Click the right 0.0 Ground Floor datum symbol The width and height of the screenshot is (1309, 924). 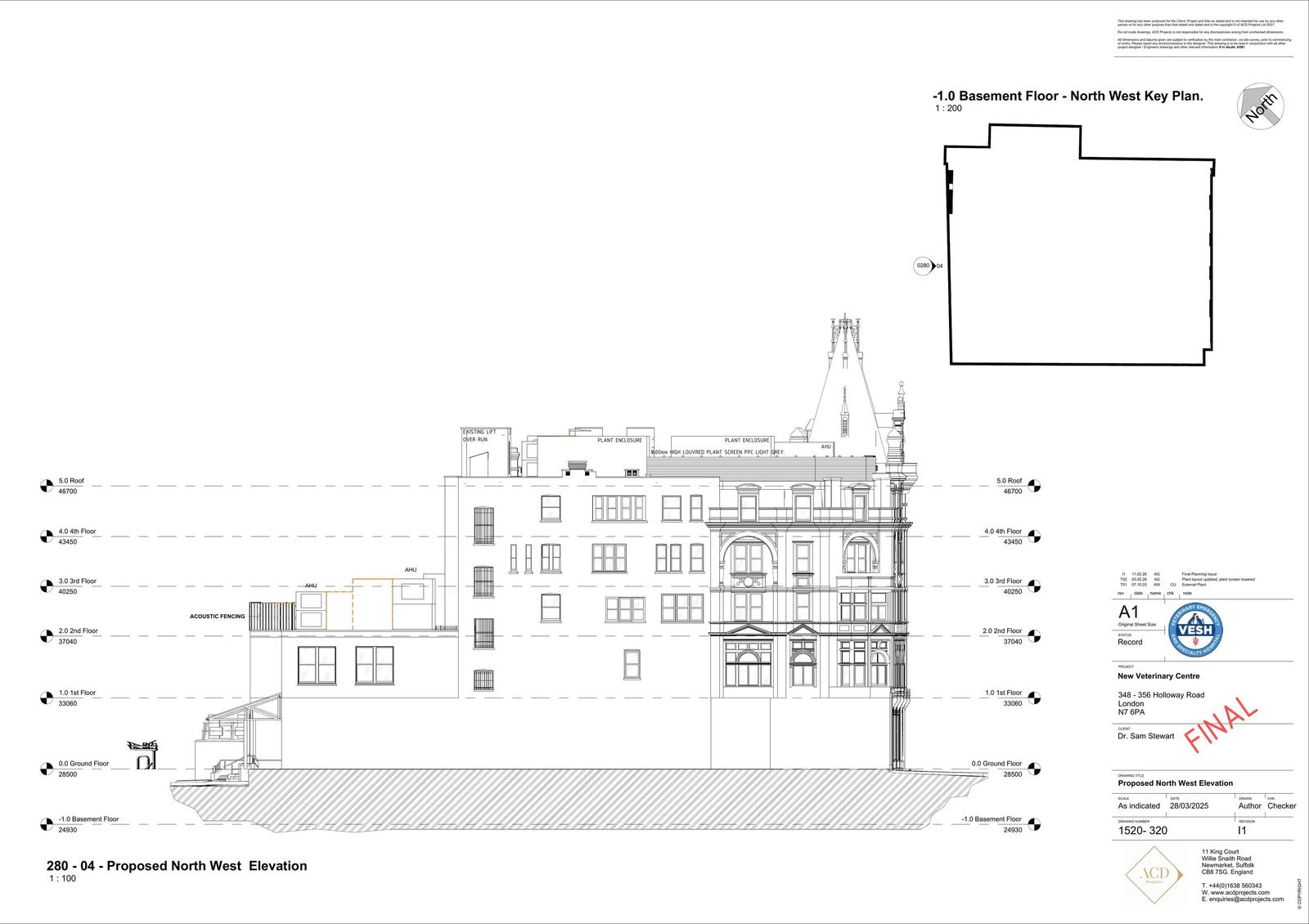[x=1035, y=769]
